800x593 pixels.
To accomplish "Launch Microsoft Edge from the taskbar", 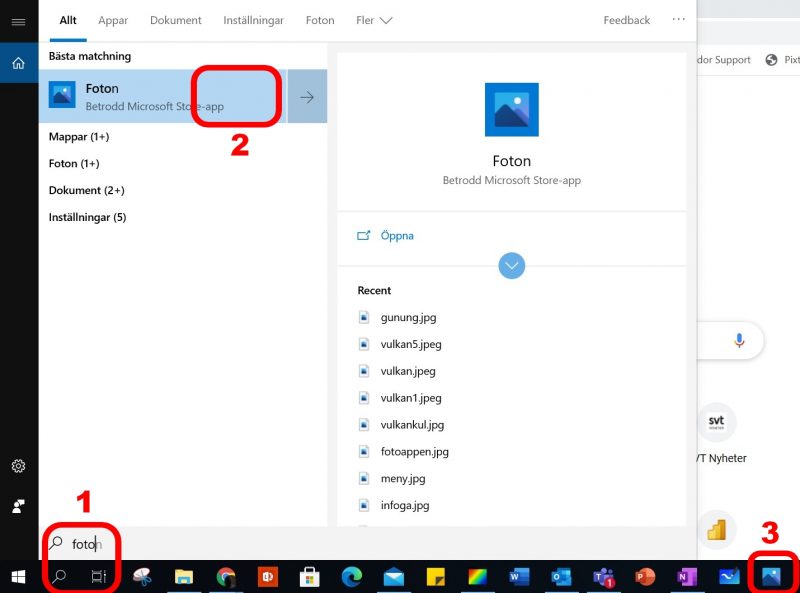I will pos(352,577).
